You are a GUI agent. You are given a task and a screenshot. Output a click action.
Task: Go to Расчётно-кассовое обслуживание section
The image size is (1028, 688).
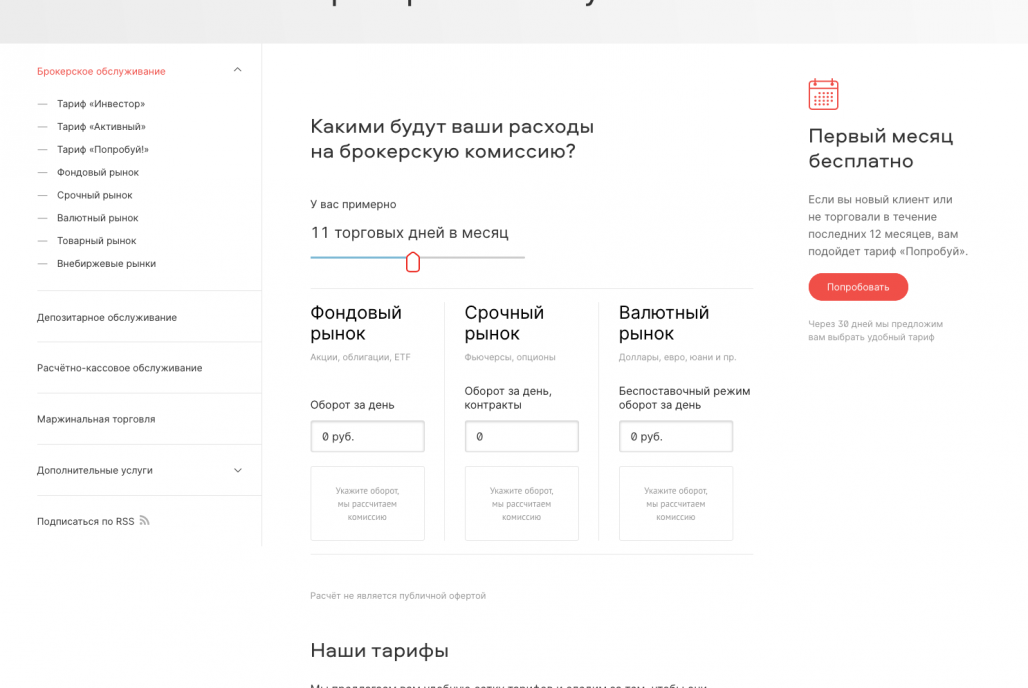[x=119, y=368]
